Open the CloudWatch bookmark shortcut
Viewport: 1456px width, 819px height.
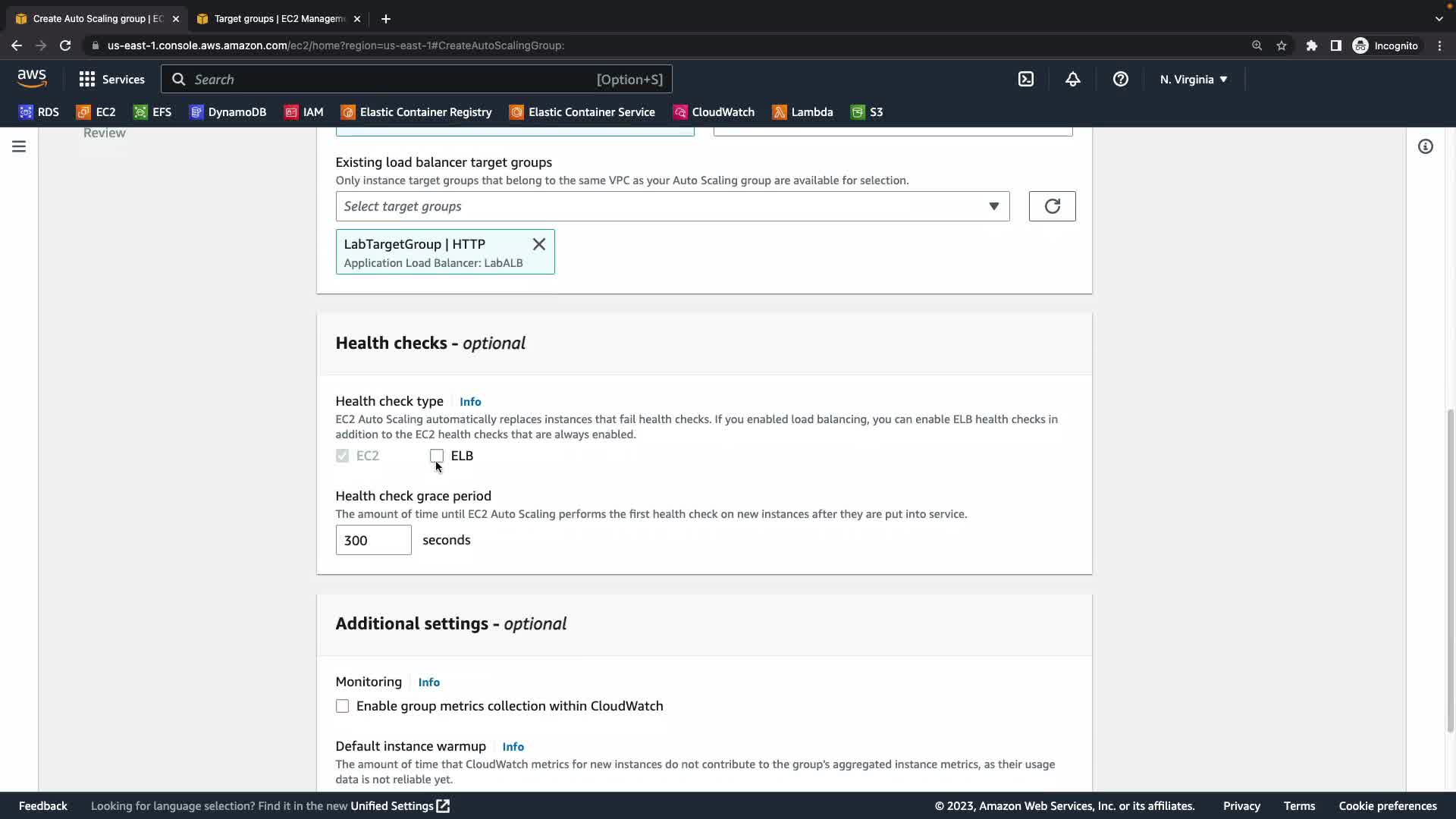coord(714,112)
